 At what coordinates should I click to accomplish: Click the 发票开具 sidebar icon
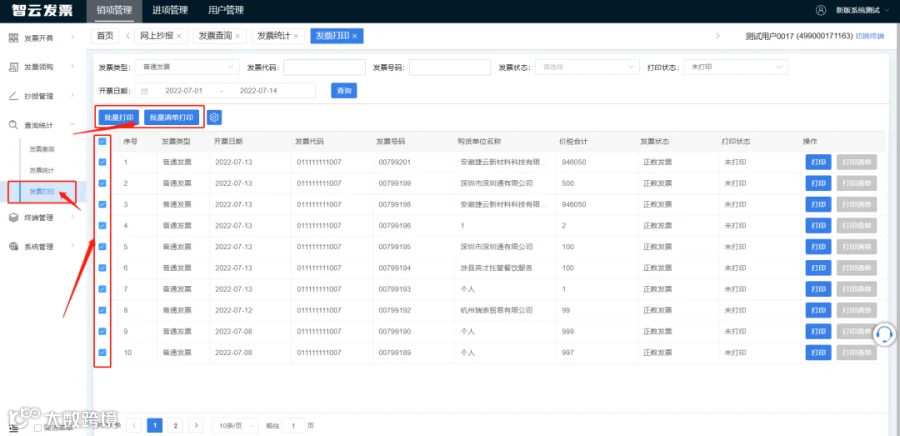click(x=13, y=38)
